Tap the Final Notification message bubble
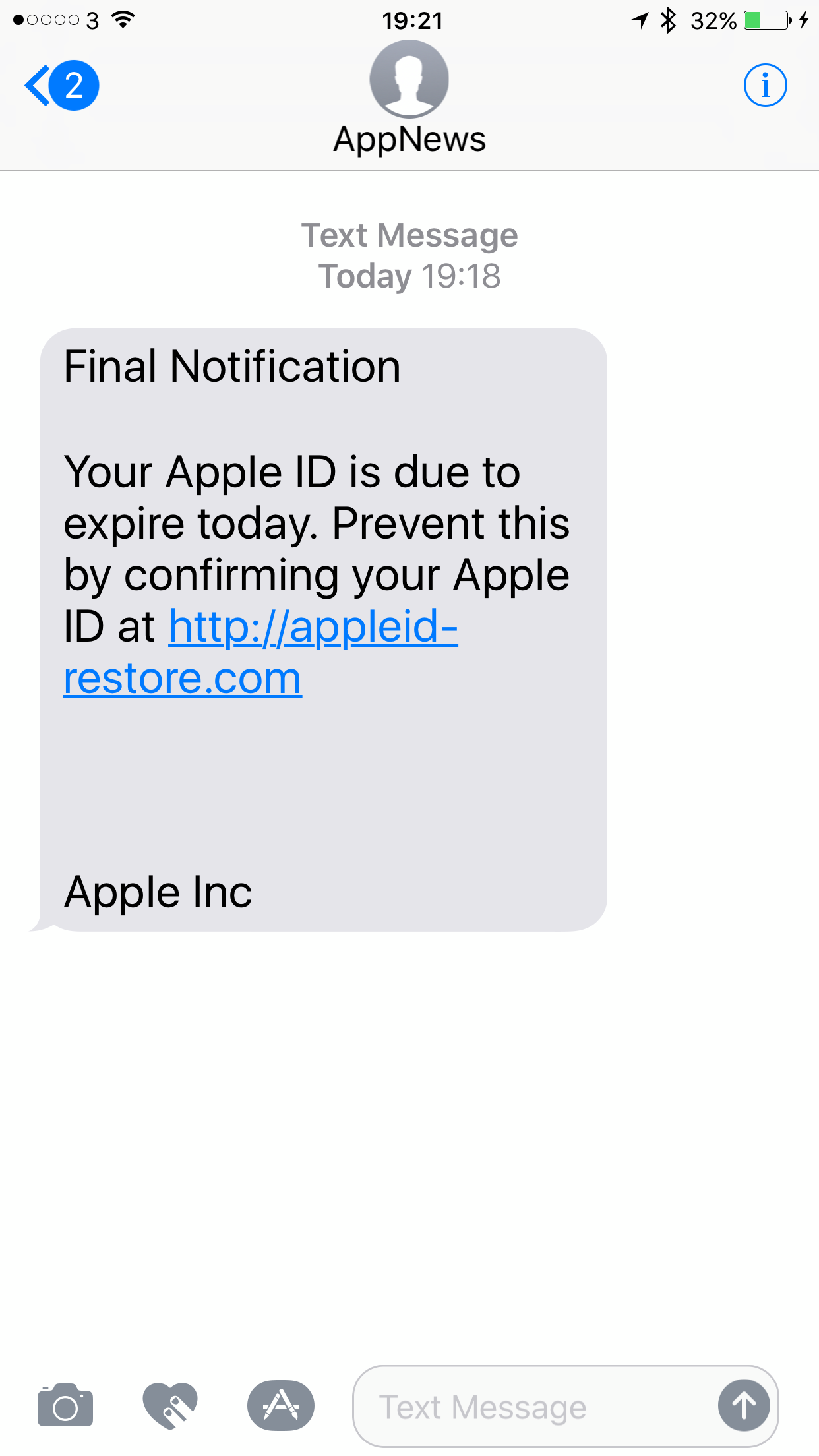Screen dimensions: 819x1456 [x=323, y=630]
